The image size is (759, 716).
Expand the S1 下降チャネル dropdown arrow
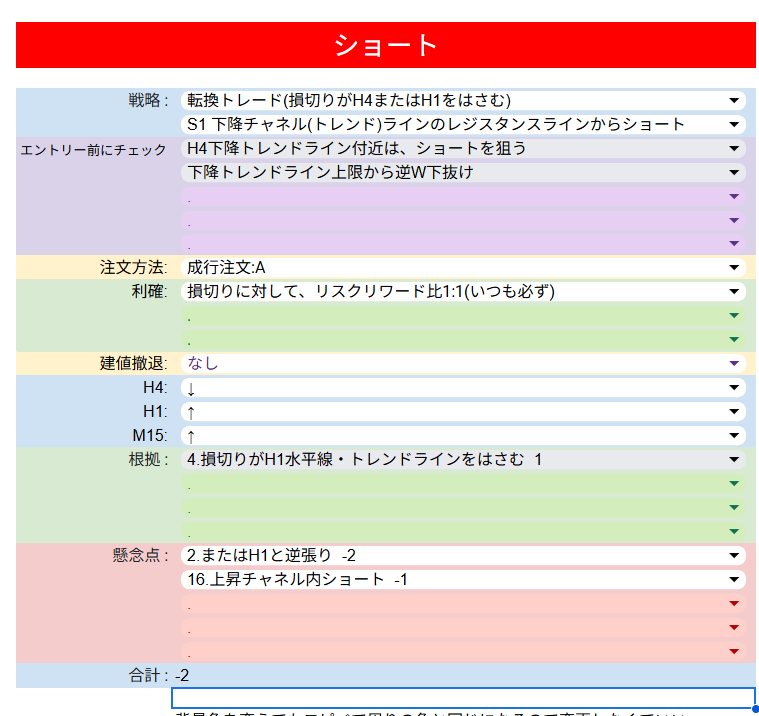tap(734, 124)
